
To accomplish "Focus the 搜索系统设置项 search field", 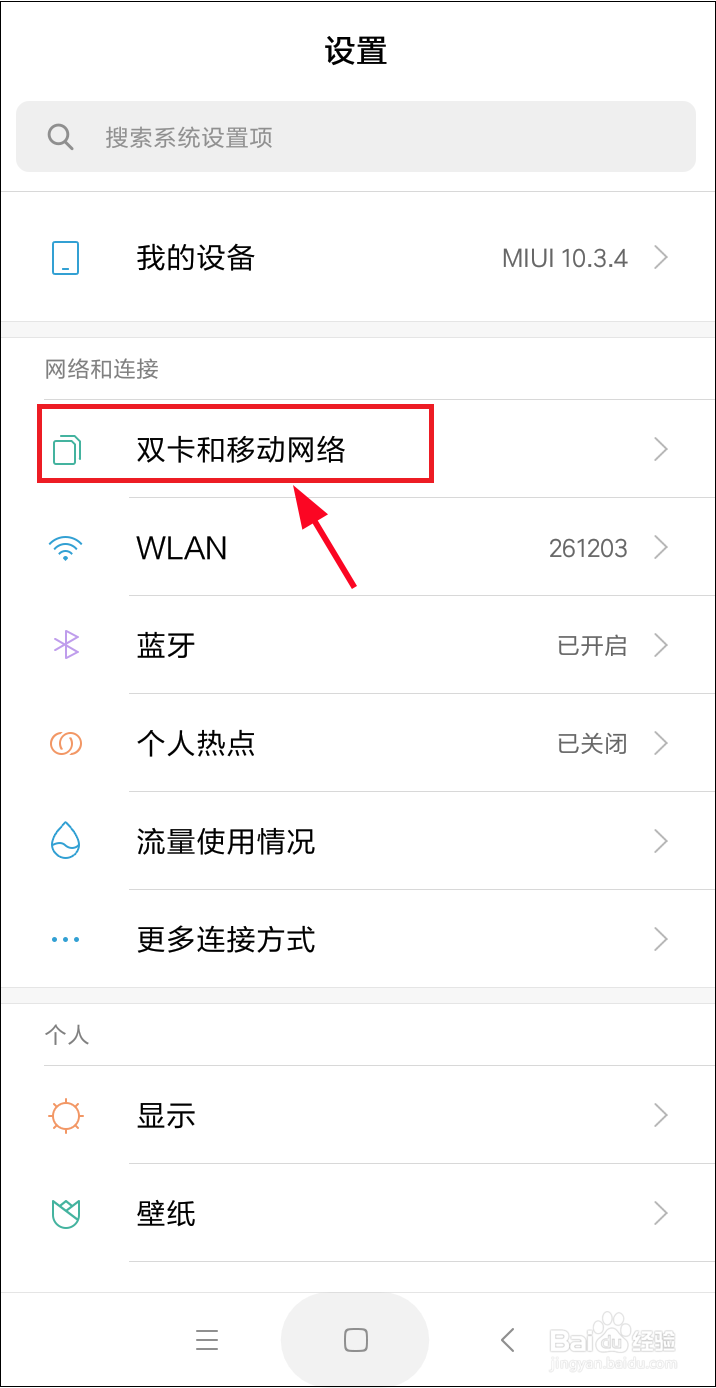I will click(x=356, y=137).
